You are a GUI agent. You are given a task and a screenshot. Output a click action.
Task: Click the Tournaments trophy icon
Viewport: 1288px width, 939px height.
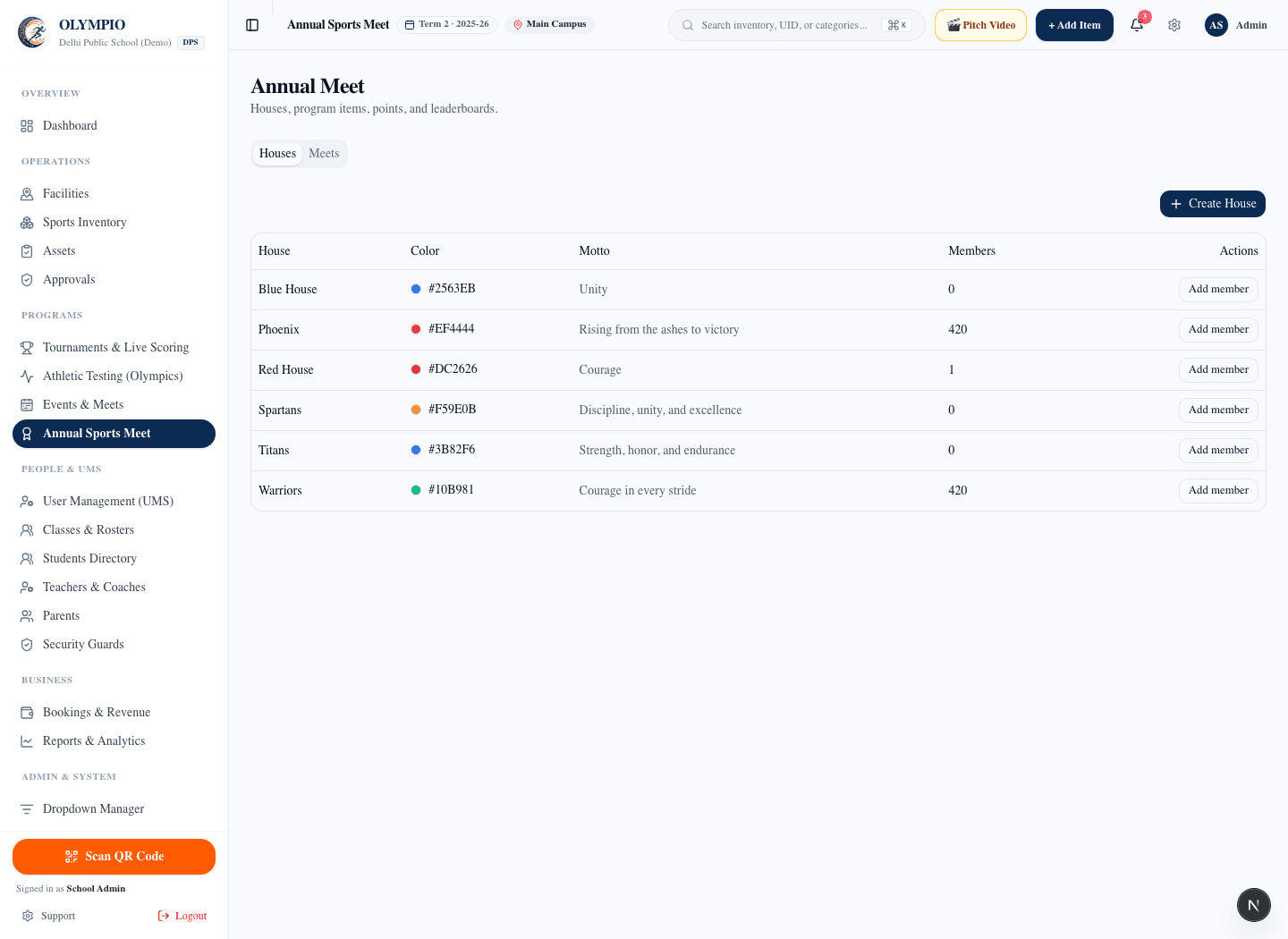27,348
